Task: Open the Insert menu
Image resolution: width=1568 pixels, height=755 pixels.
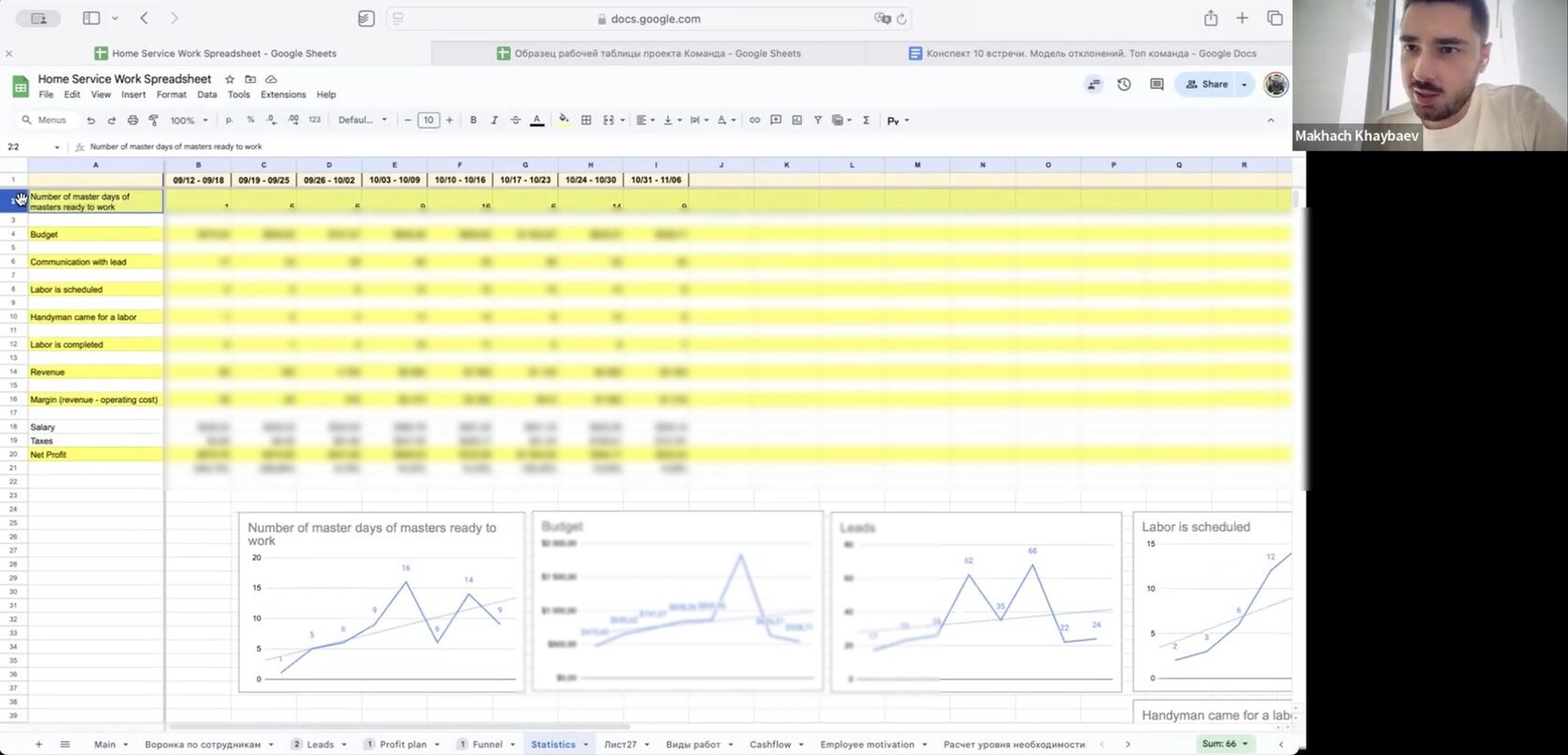Action: tap(133, 94)
